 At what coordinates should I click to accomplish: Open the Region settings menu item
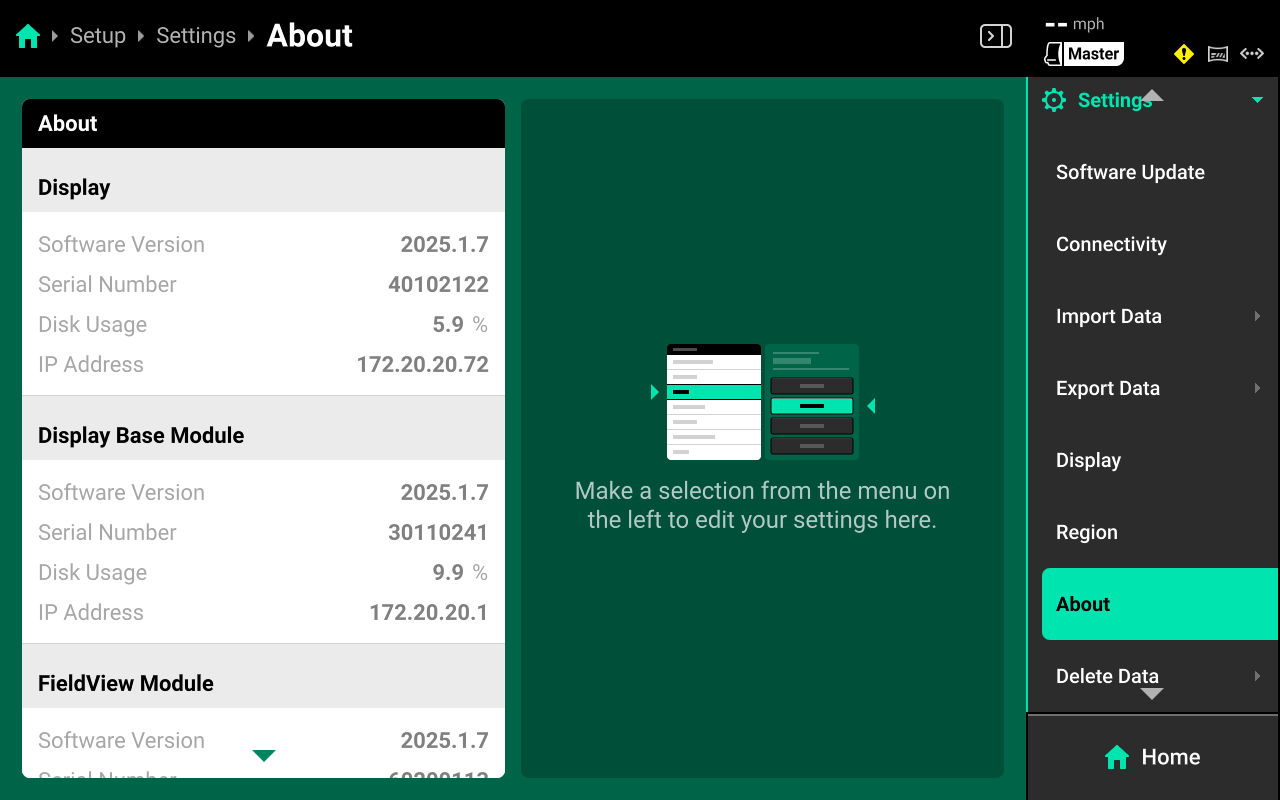1087,532
